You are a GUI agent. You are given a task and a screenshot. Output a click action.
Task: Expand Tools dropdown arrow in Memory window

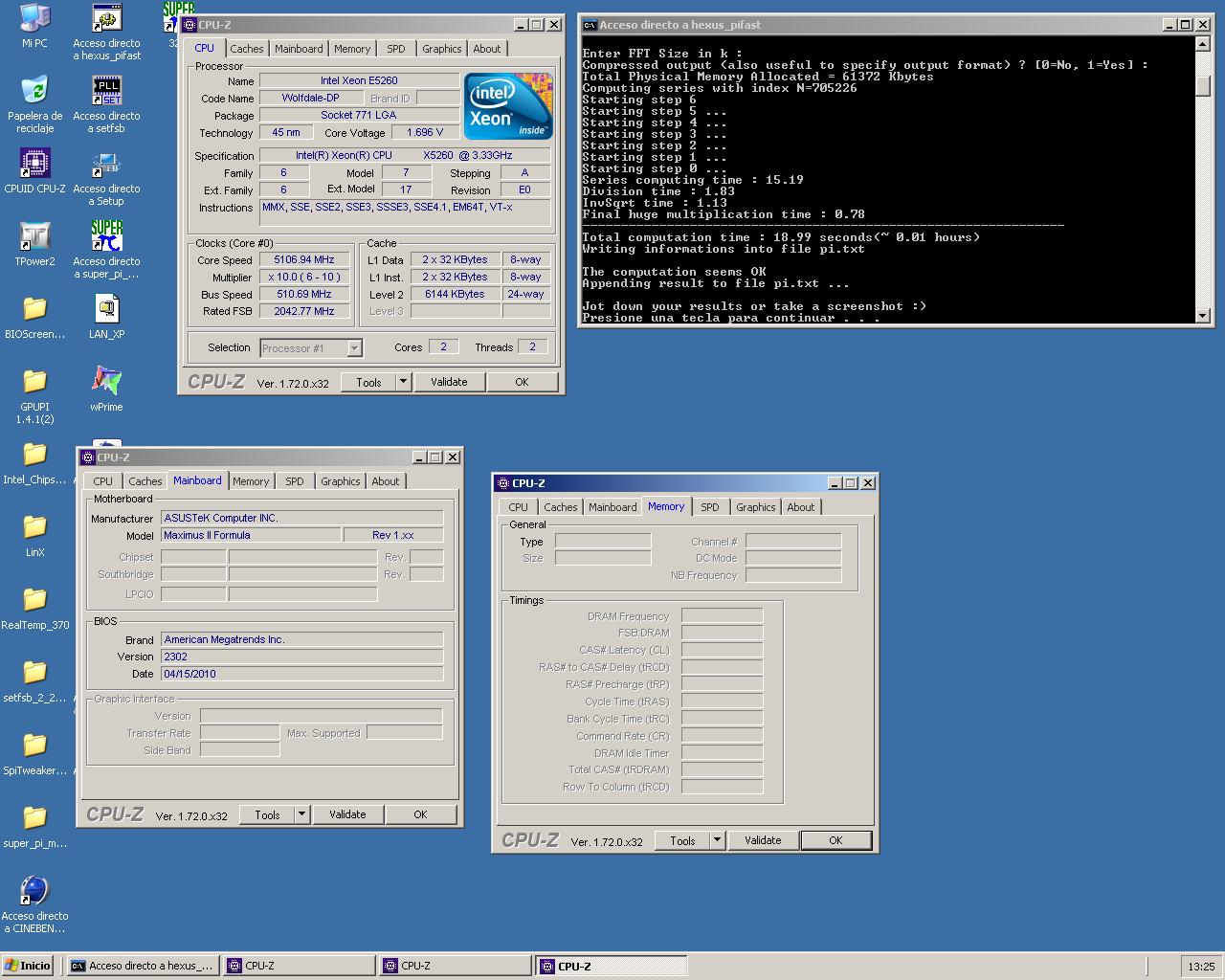[x=718, y=840]
